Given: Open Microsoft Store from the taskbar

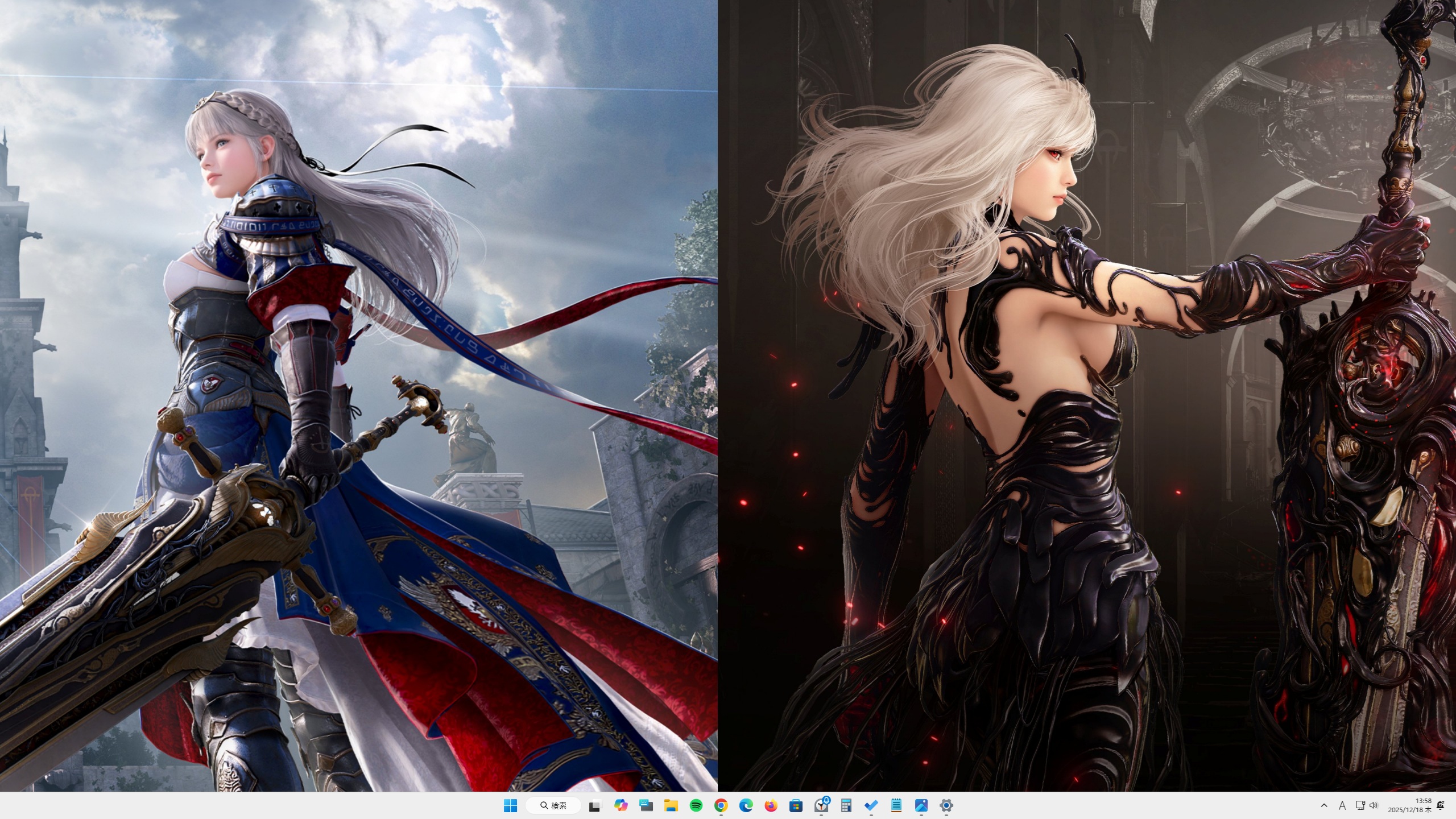Looking at the screenshot, I should [796, 805].
